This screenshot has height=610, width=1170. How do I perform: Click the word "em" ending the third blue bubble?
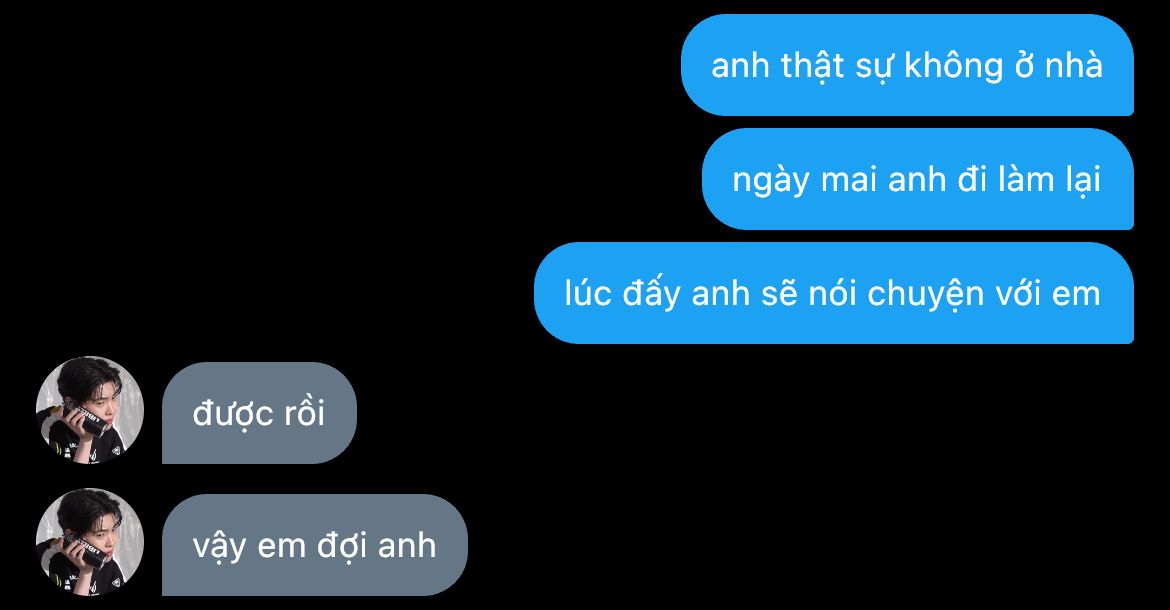coord(1076,295)
